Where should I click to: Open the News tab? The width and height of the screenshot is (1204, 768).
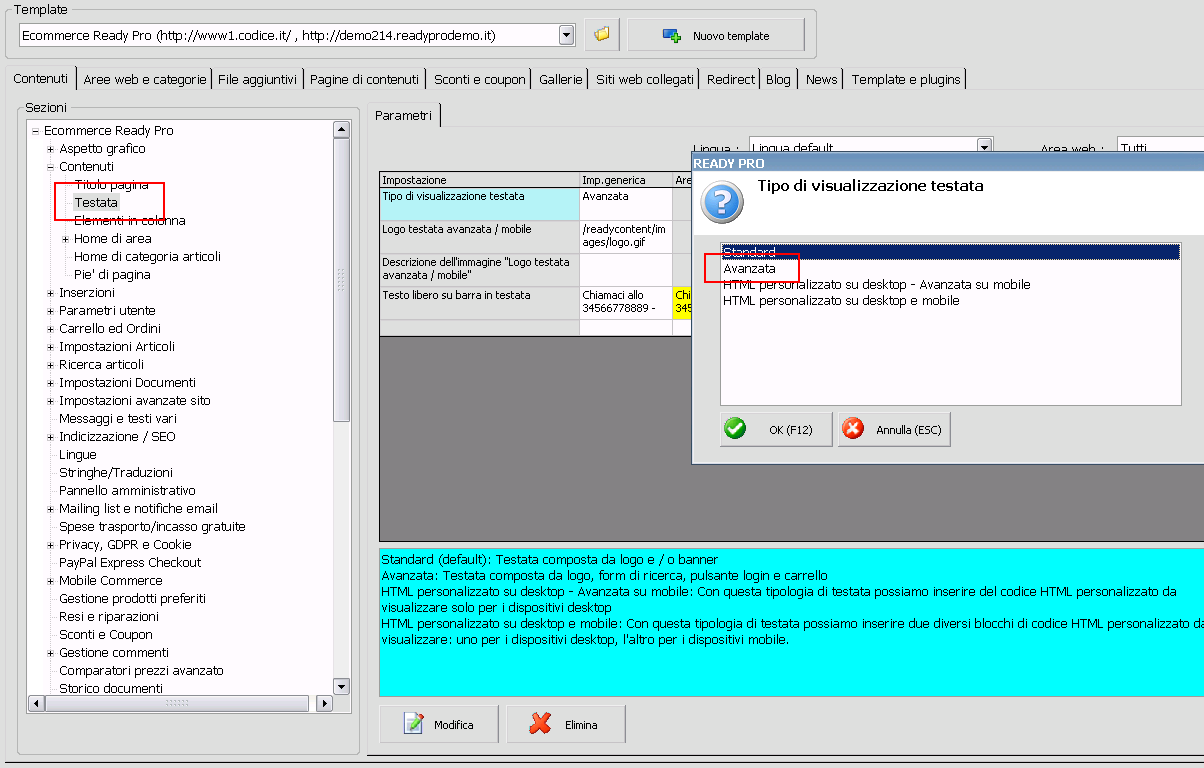pos(821,79)
